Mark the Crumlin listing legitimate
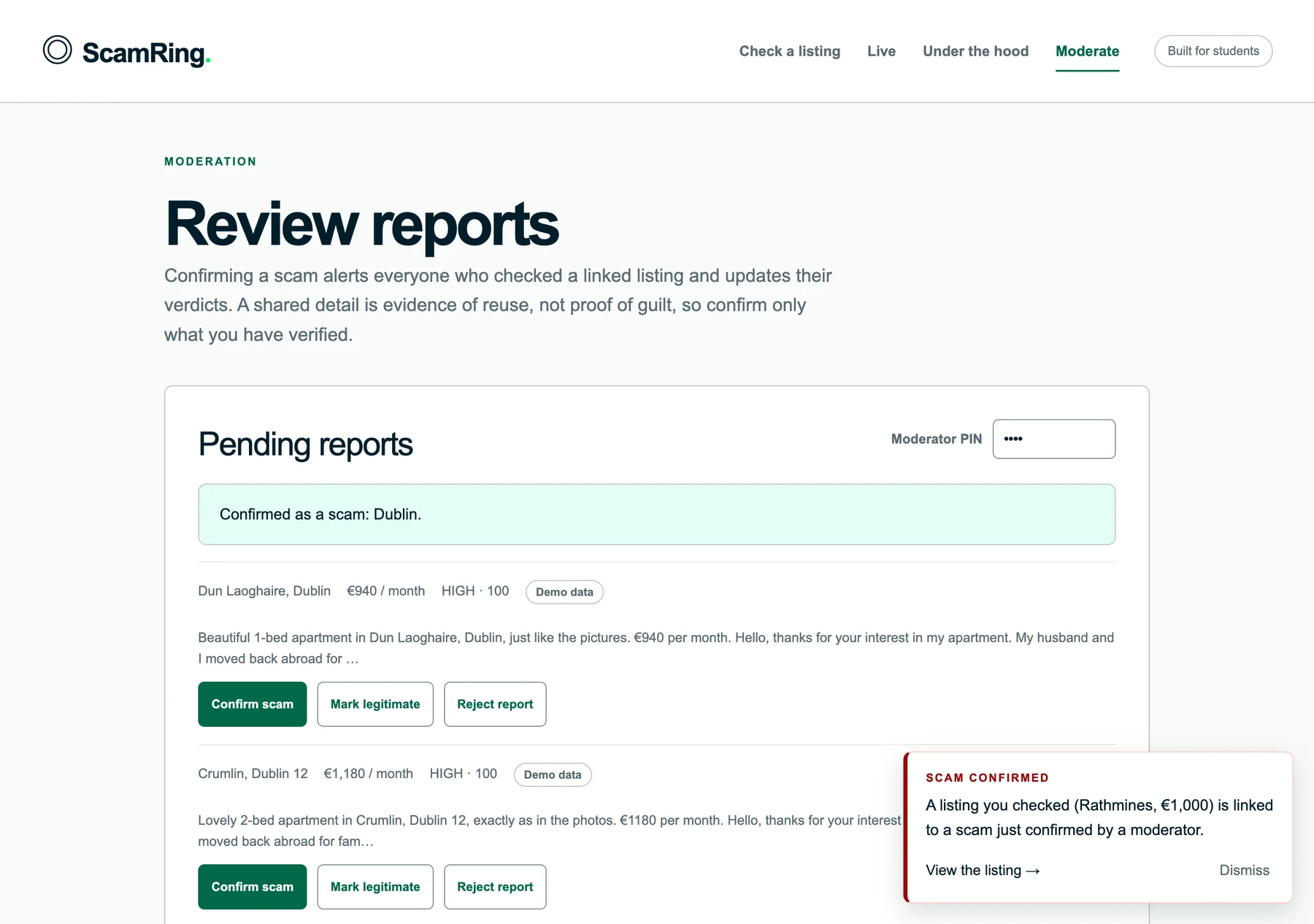This screenshot has height=924, width=1314. point(375,886)
